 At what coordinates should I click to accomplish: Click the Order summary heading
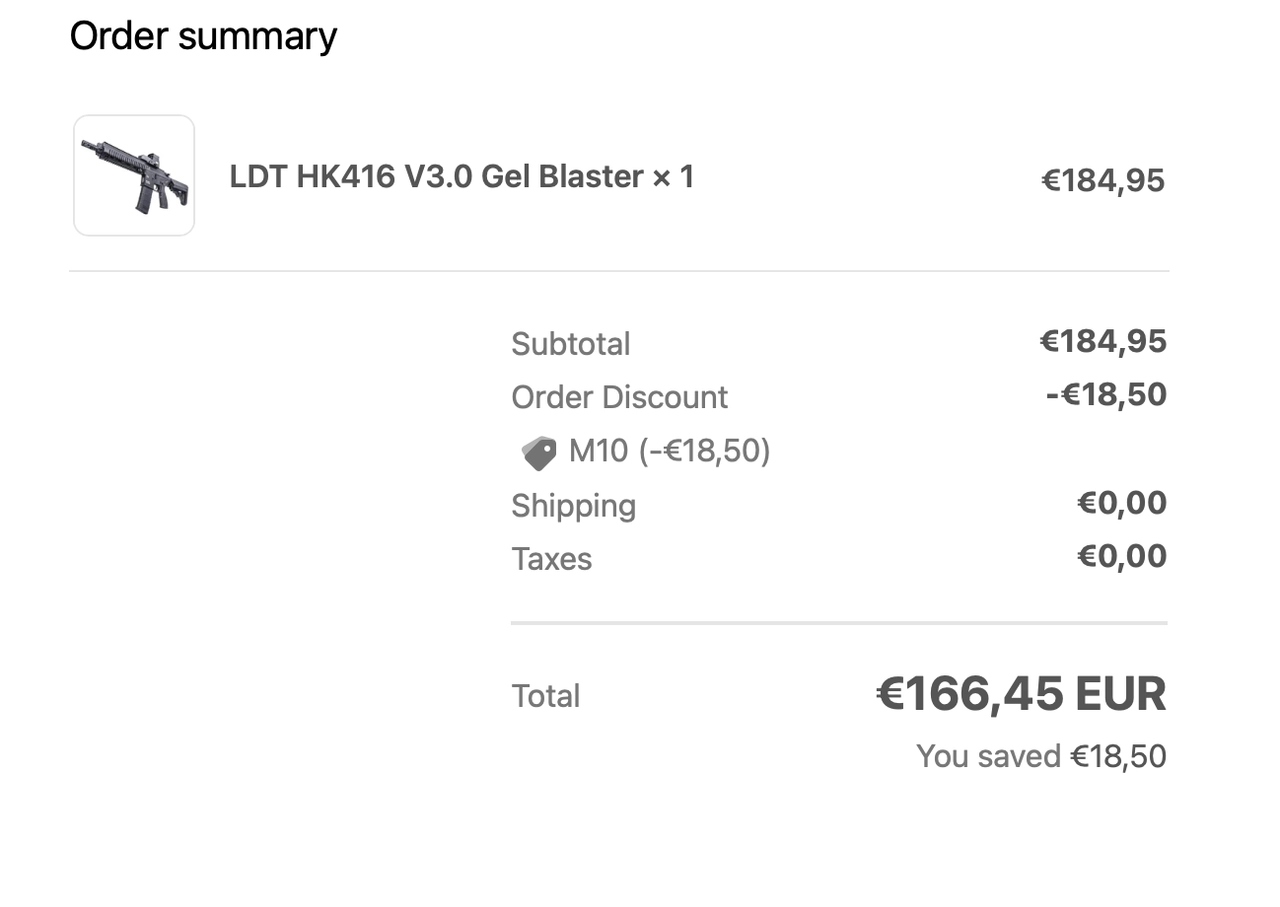coord(203,36)
